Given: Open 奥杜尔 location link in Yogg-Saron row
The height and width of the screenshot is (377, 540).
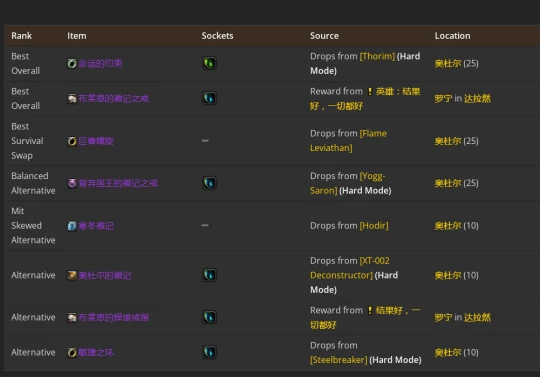Looking at the screenshot, I should tap(448, 183).
